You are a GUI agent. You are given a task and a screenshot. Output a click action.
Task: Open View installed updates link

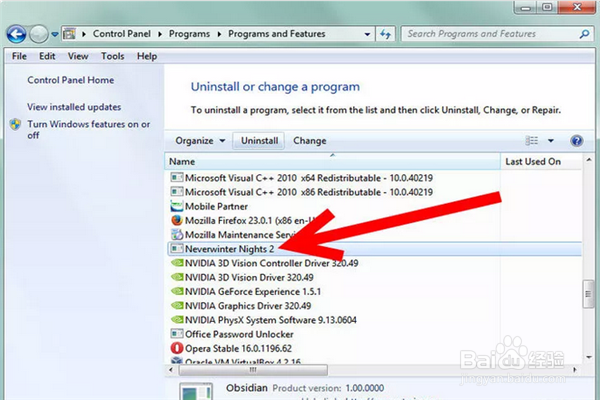point(74,107)
